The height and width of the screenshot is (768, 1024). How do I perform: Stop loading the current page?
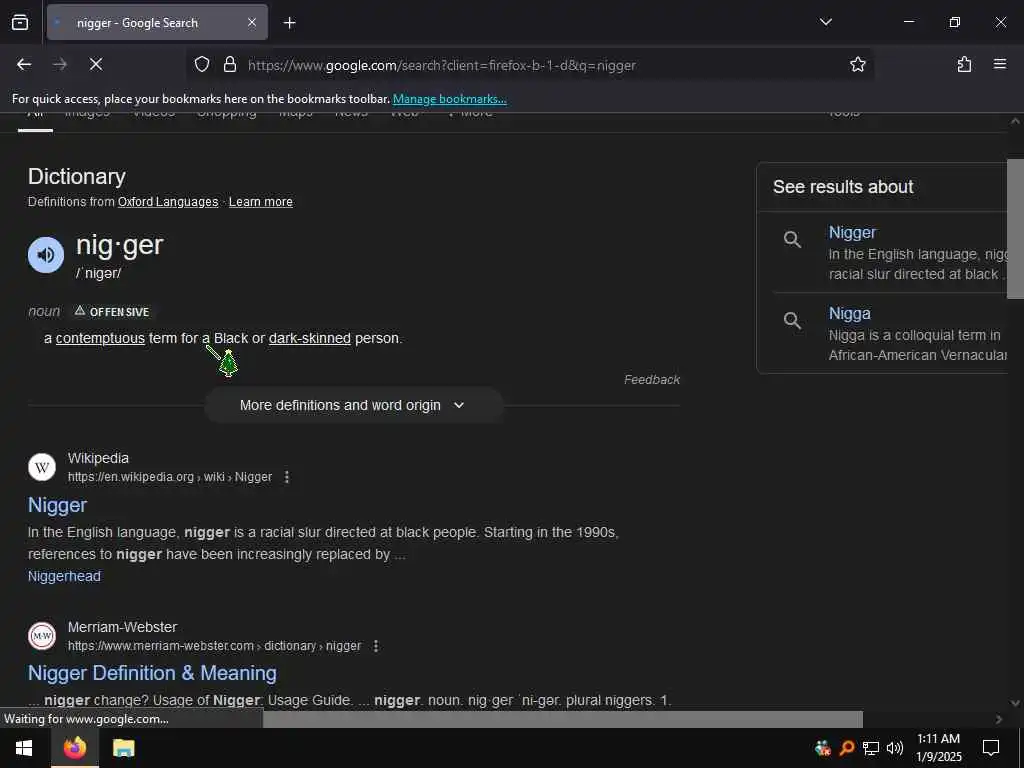pos(96,64)
